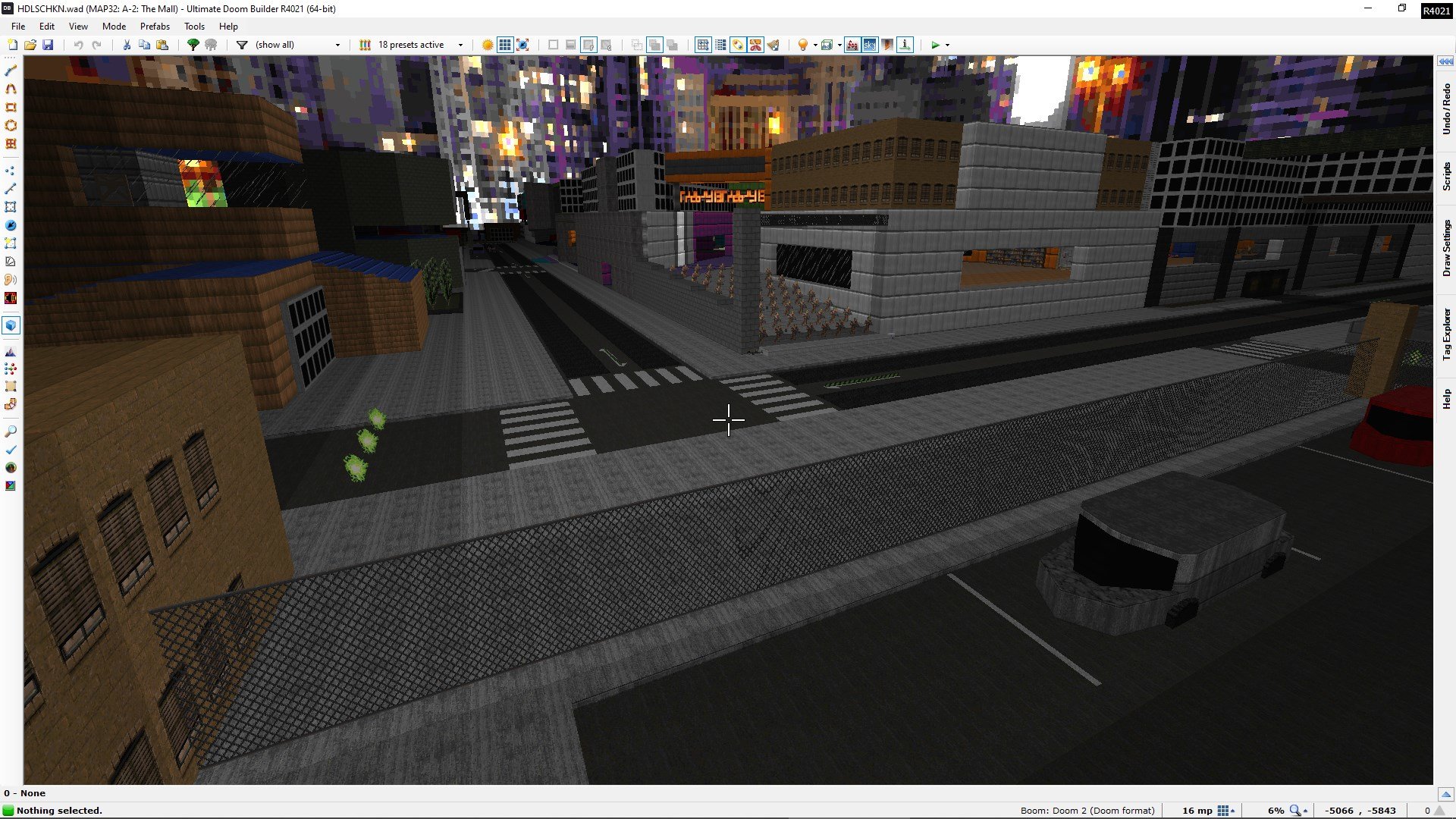Toggle fog rendering button
This screenshot has width=1456, height=819.
click(x=852, y=45)
